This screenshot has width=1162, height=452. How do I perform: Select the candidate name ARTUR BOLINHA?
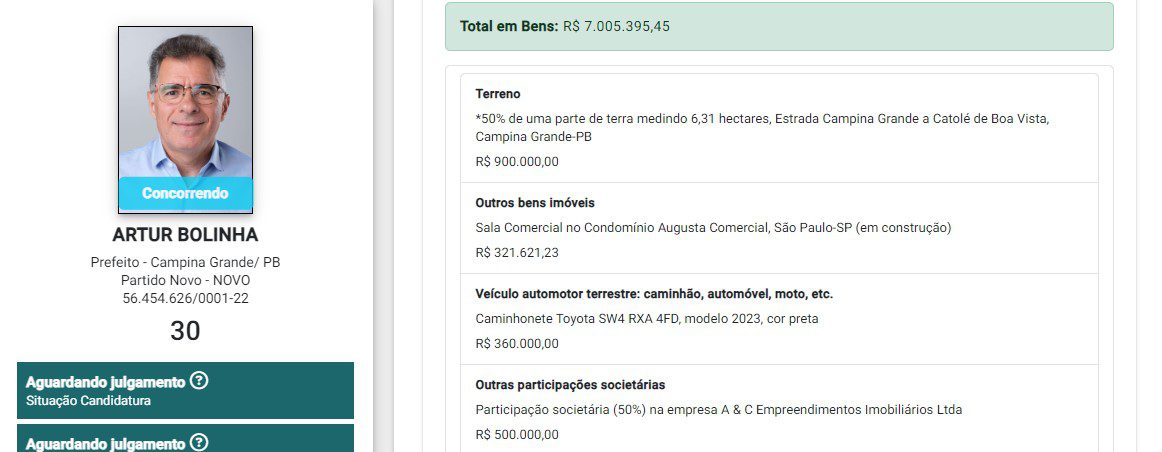185,235
